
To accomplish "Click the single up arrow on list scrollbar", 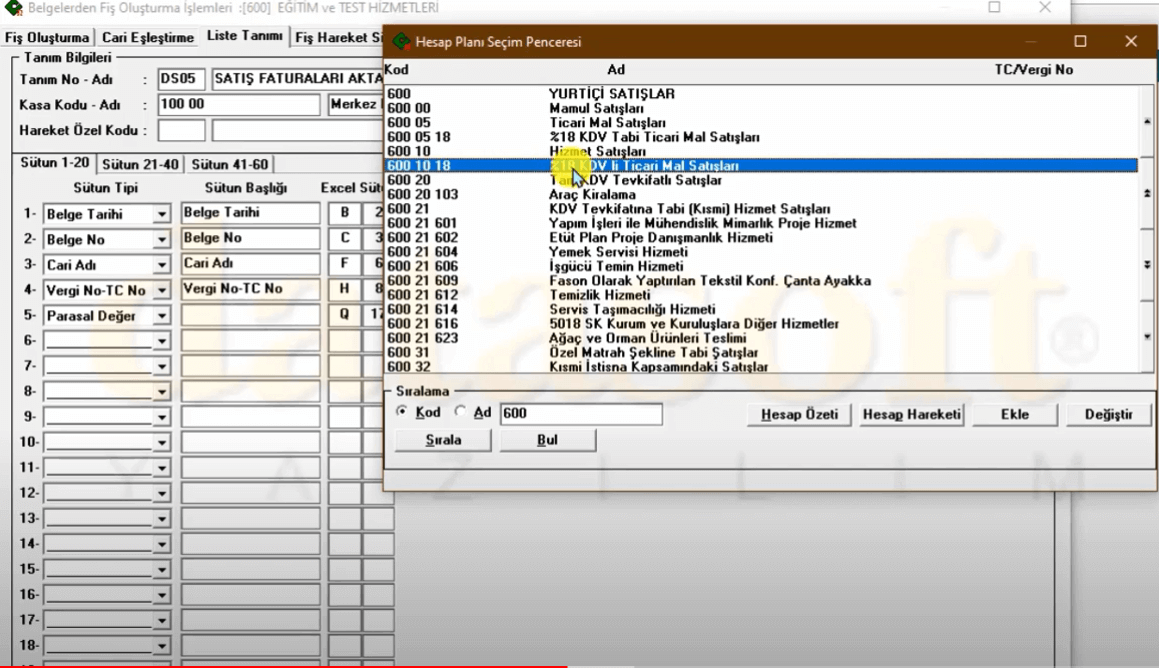I will coord(1147,122).
